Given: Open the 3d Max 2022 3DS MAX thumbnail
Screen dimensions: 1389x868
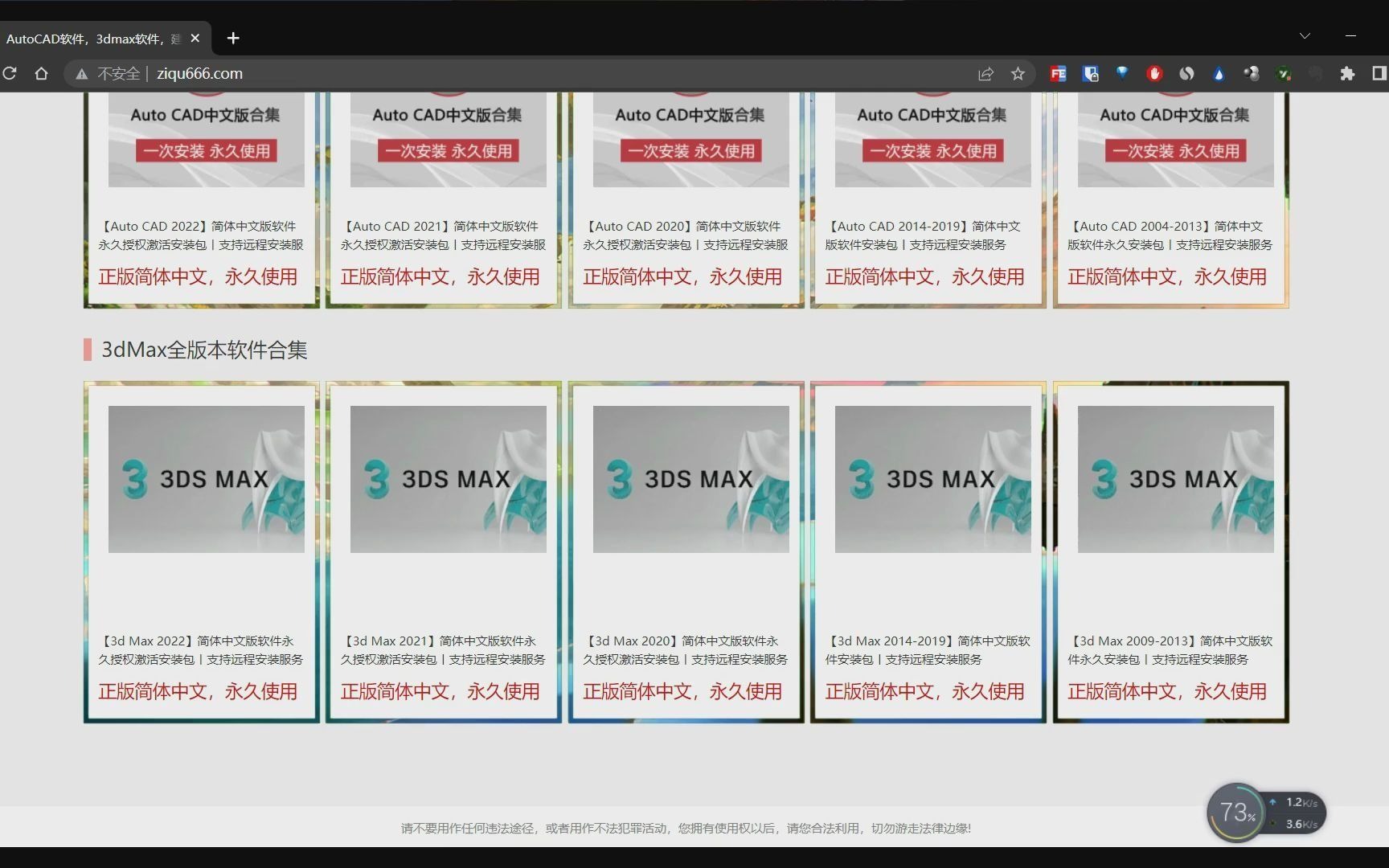Looking at the screenshot, I should coord(206,479).
